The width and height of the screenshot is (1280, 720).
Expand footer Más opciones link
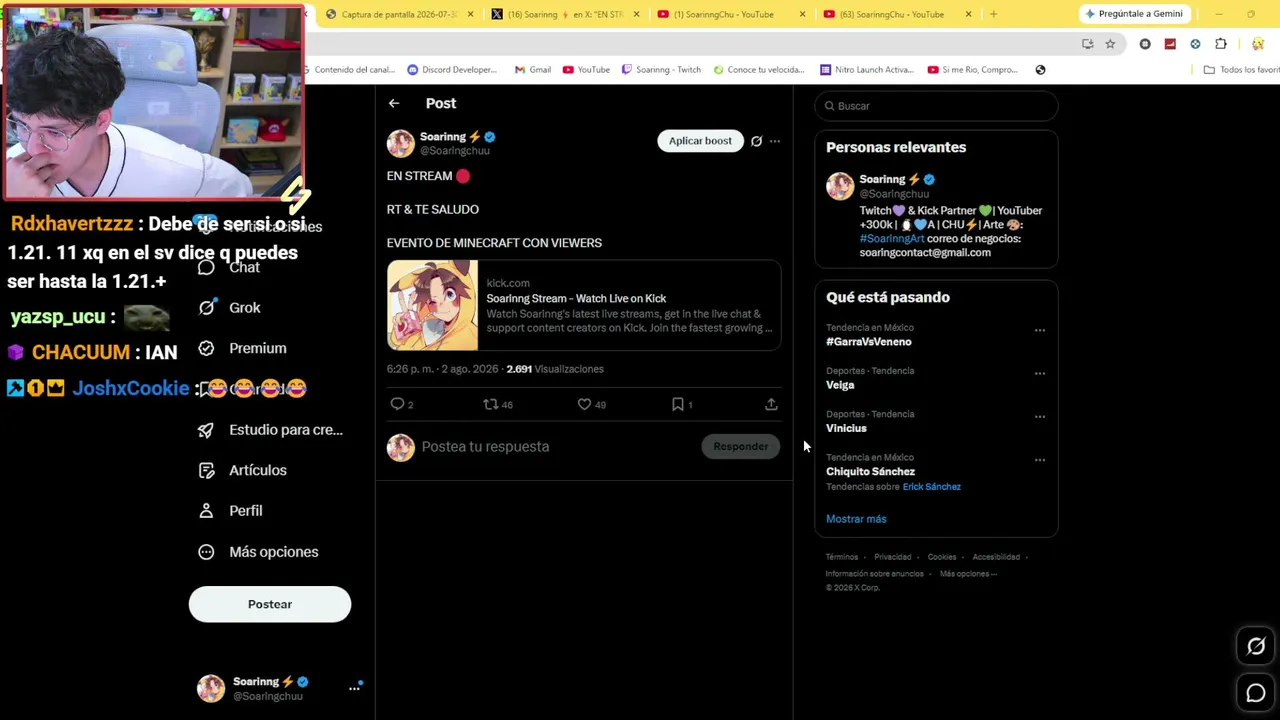click(968, 574)
